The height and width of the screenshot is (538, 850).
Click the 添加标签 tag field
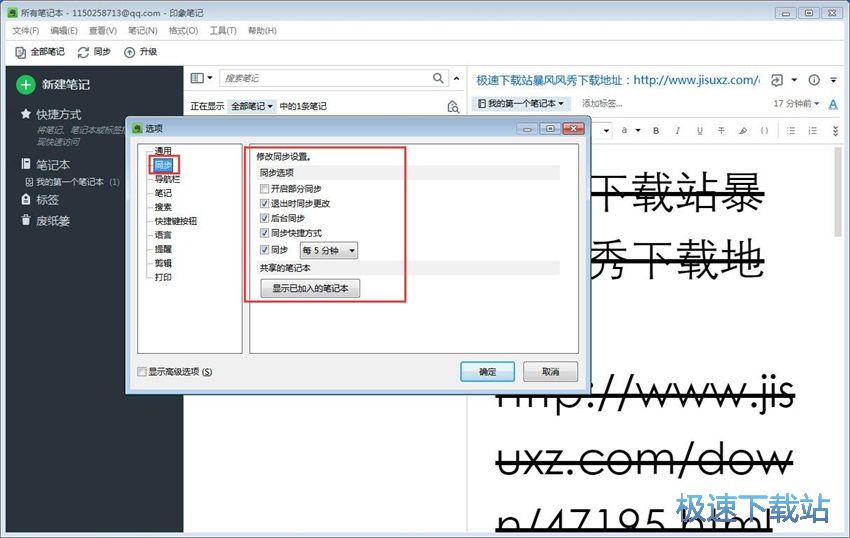602,103
